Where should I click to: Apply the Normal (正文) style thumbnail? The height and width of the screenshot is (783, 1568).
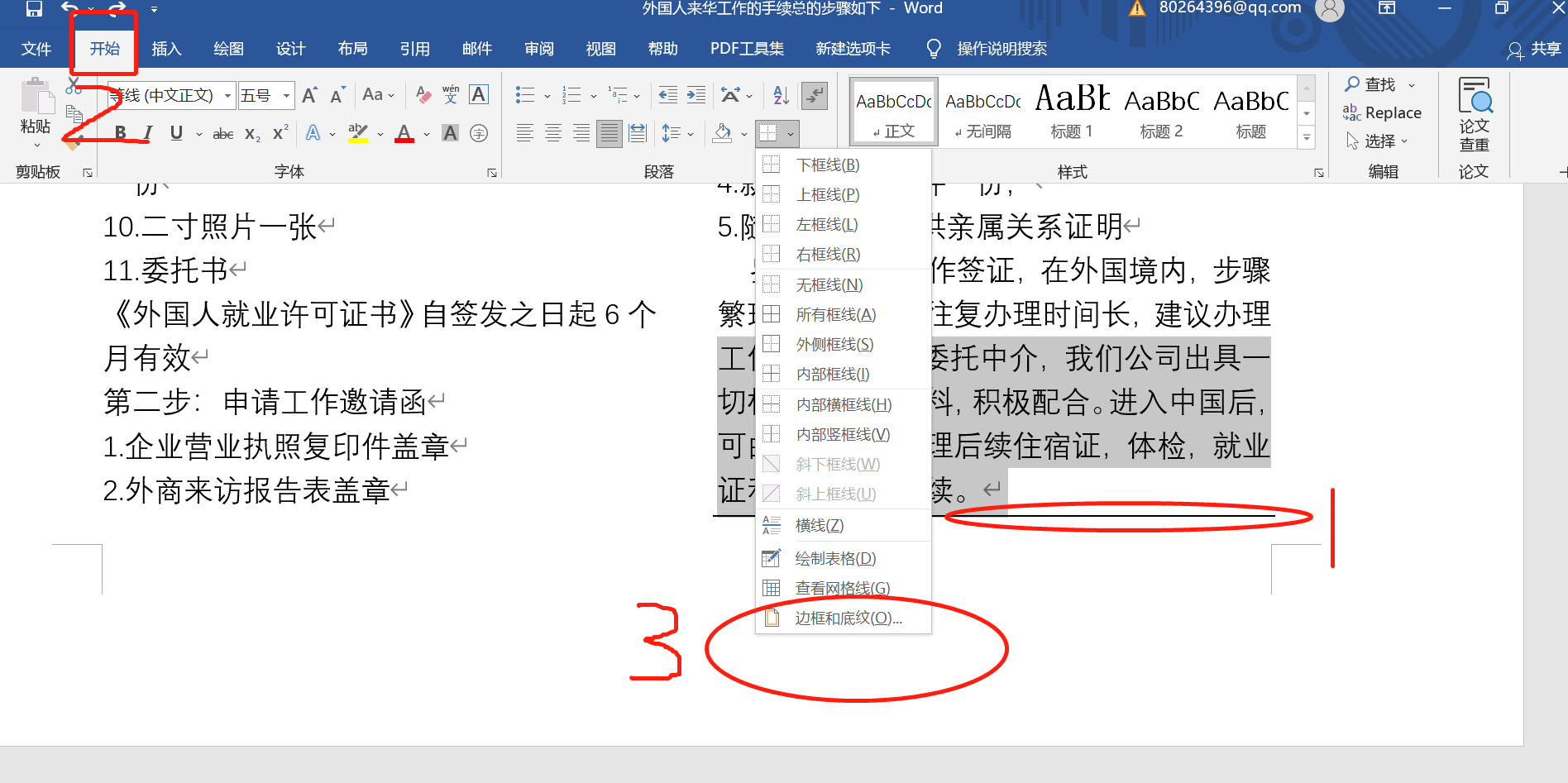(x=894, y=112)
